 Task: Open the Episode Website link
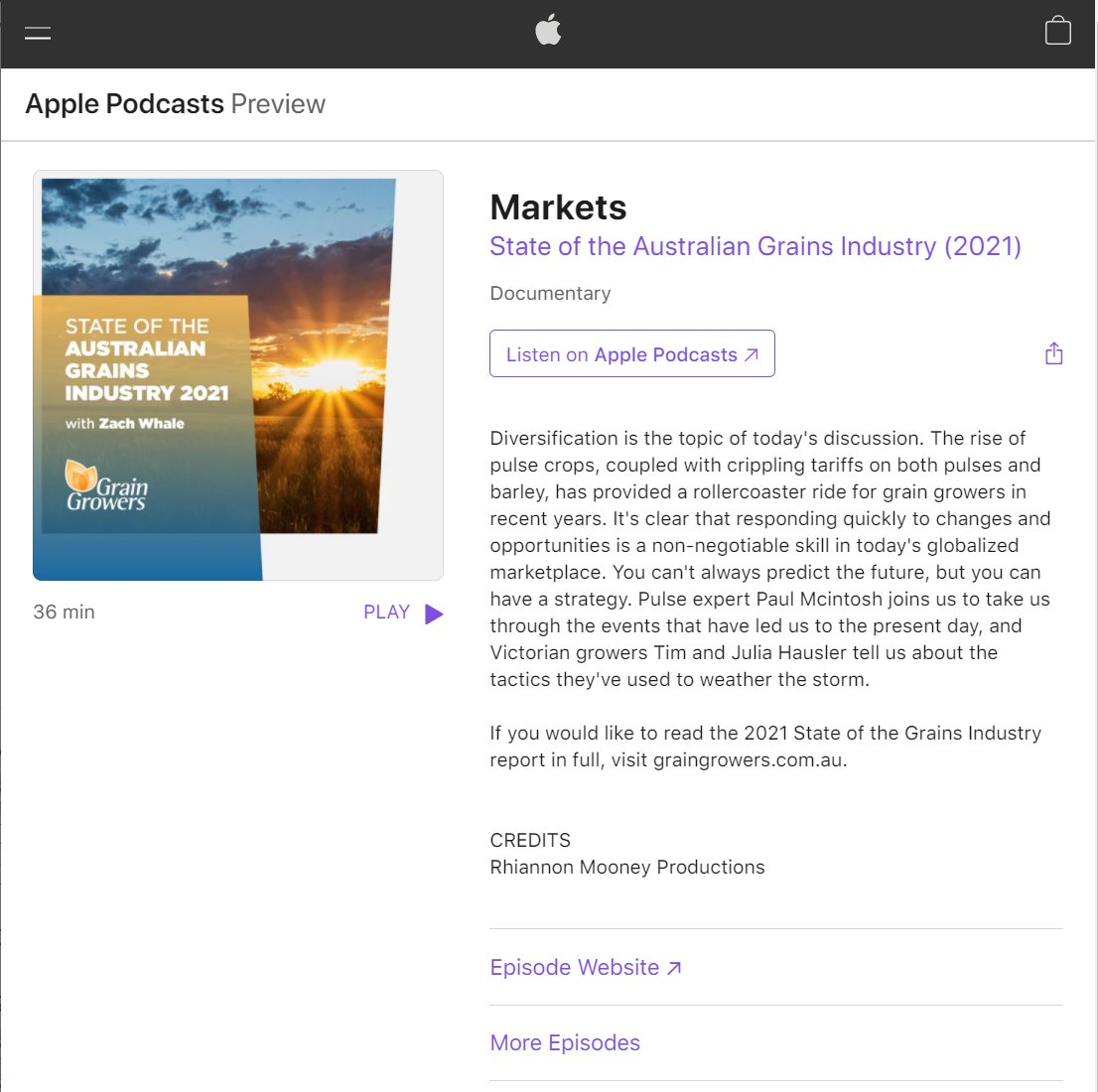pyautogui.click(x=586, y=967)
